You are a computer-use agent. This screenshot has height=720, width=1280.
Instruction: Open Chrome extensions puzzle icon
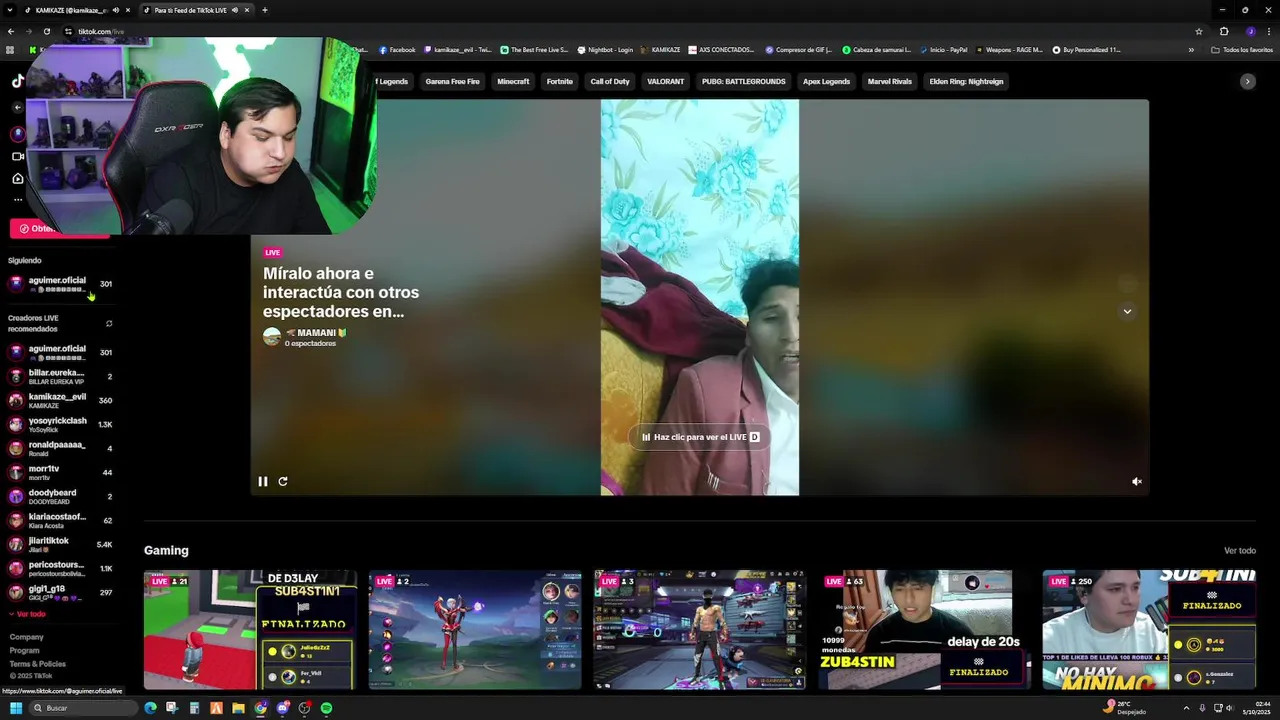[x=1224, y=31]
